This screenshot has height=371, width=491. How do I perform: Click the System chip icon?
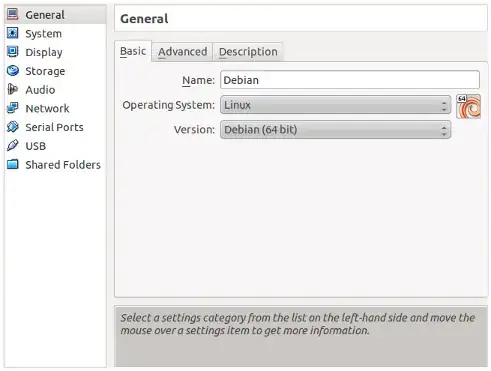coord(13,33)
